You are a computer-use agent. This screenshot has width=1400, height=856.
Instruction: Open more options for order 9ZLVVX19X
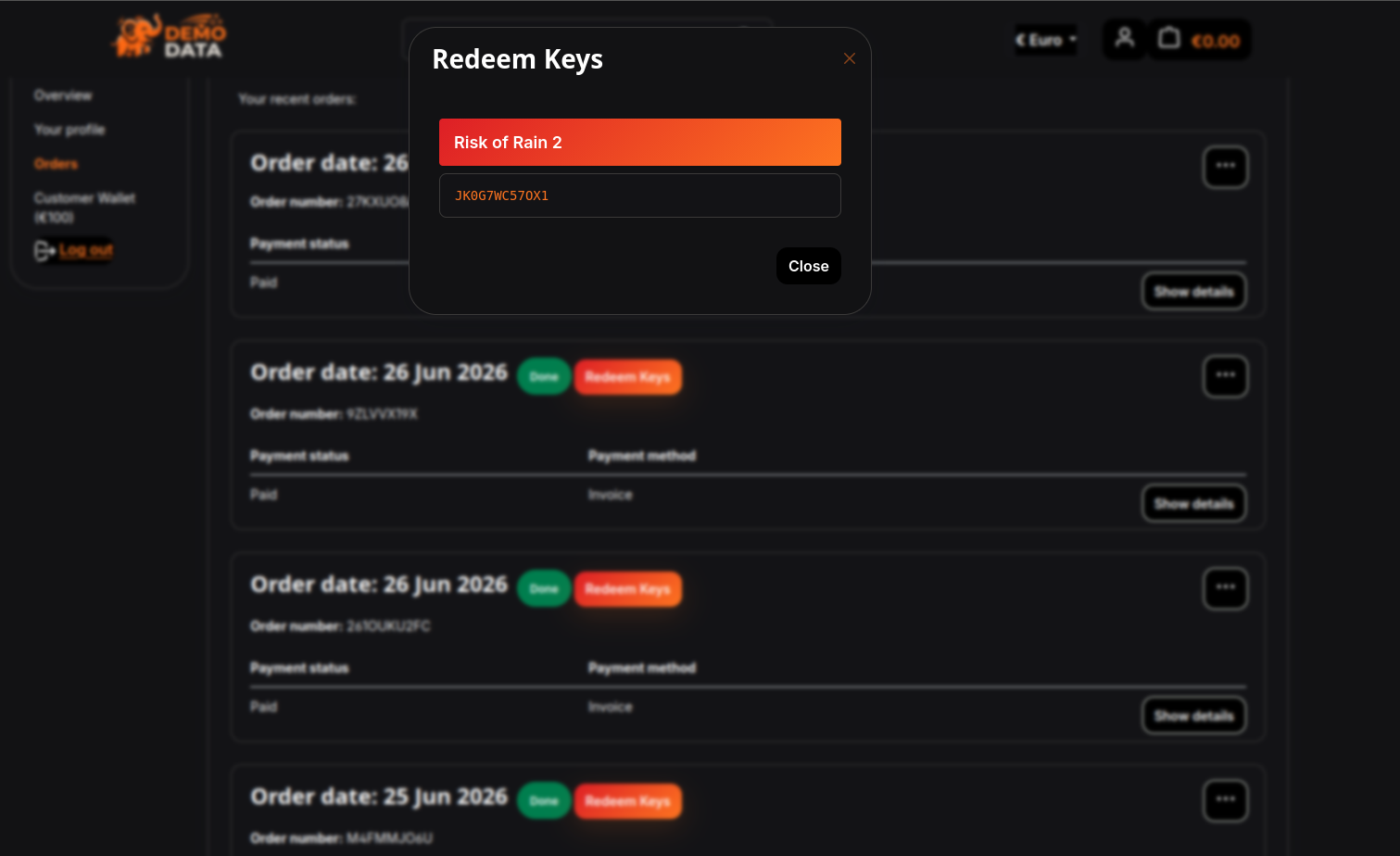(x=1226, y=376)
